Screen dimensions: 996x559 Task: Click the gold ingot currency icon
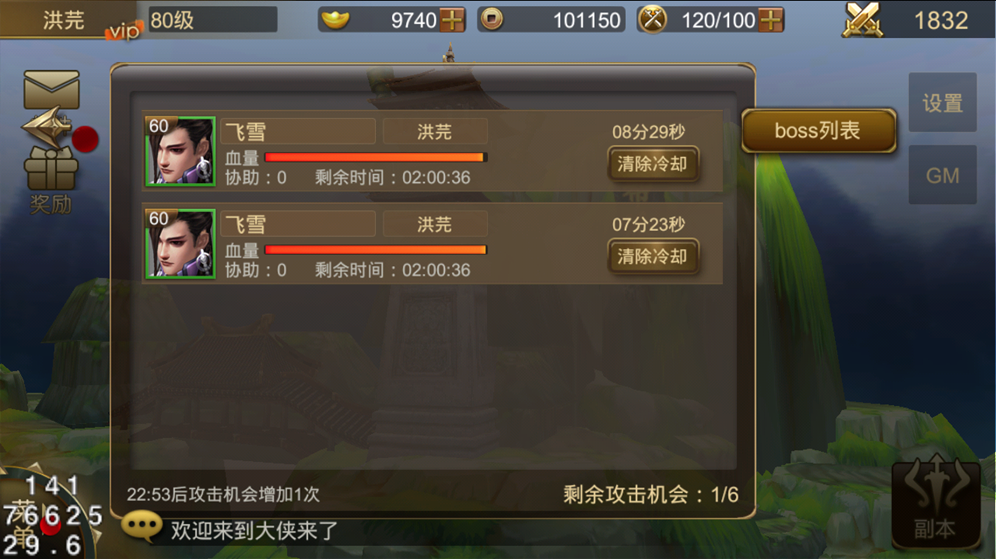[335, 20]
